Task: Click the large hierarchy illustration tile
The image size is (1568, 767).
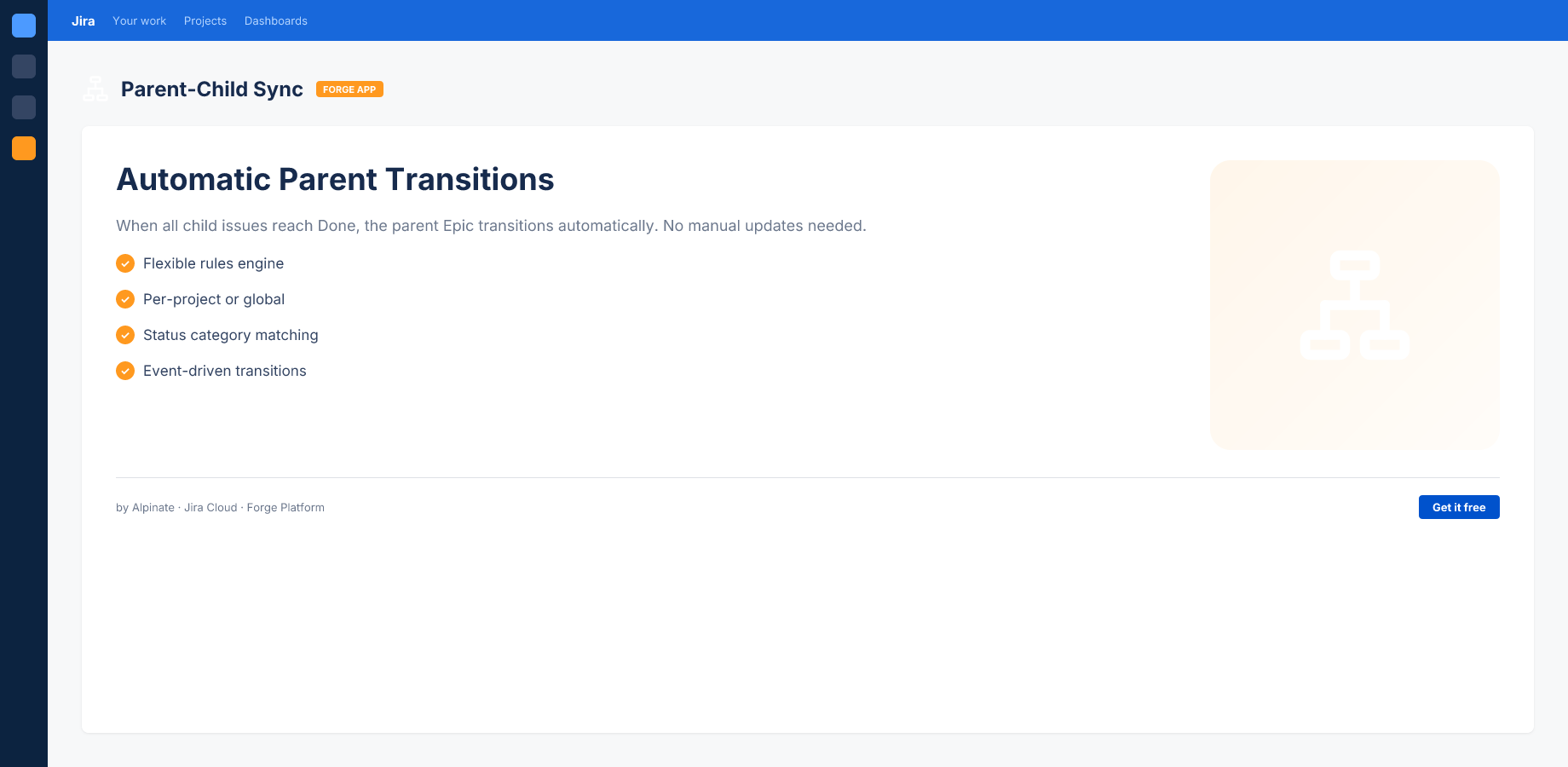Action: (x=1354, y=305)
